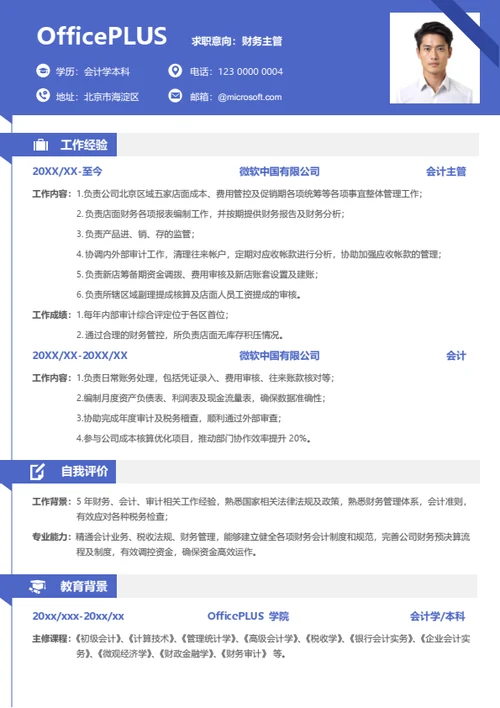Click the 主修课程 label

(51, 638)
